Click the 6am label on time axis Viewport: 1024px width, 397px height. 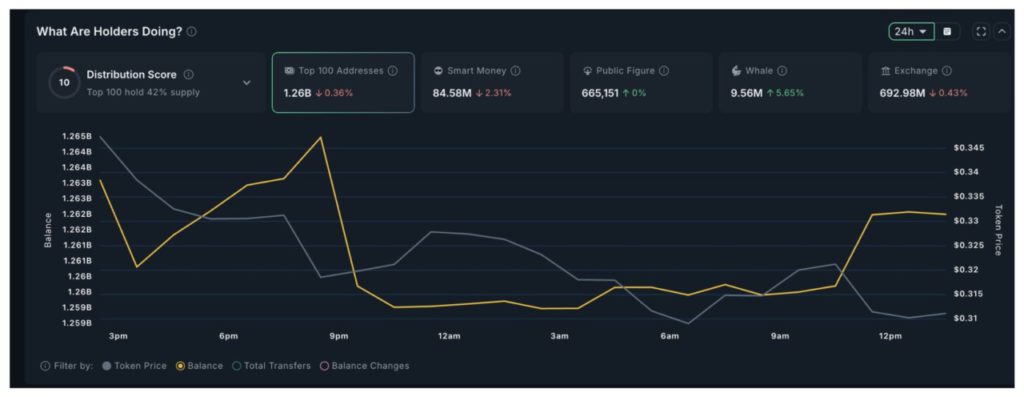pyautogui.click(x=670, y=336)
